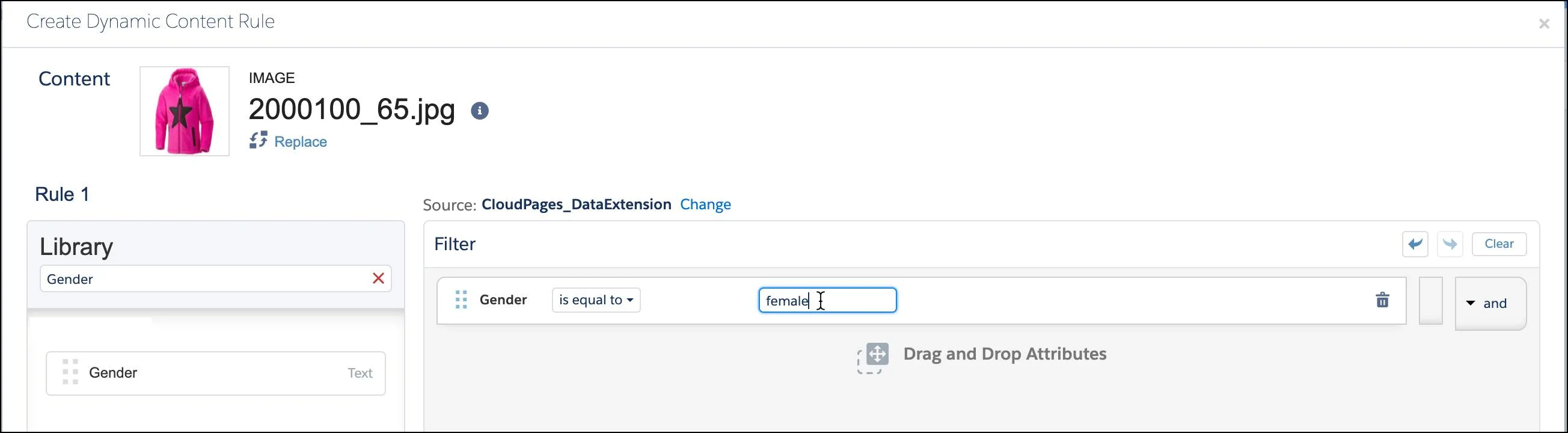Close the Create Dynamic Content Rule dialog
Viewport: 1568px width, 433px height.
(x=1545, y=23)
